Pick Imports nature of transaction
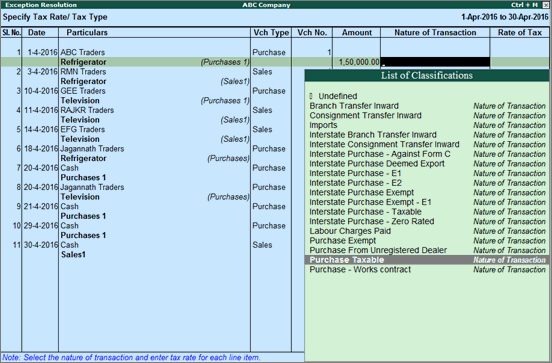The image size is (552, 363). pos(427,125)
